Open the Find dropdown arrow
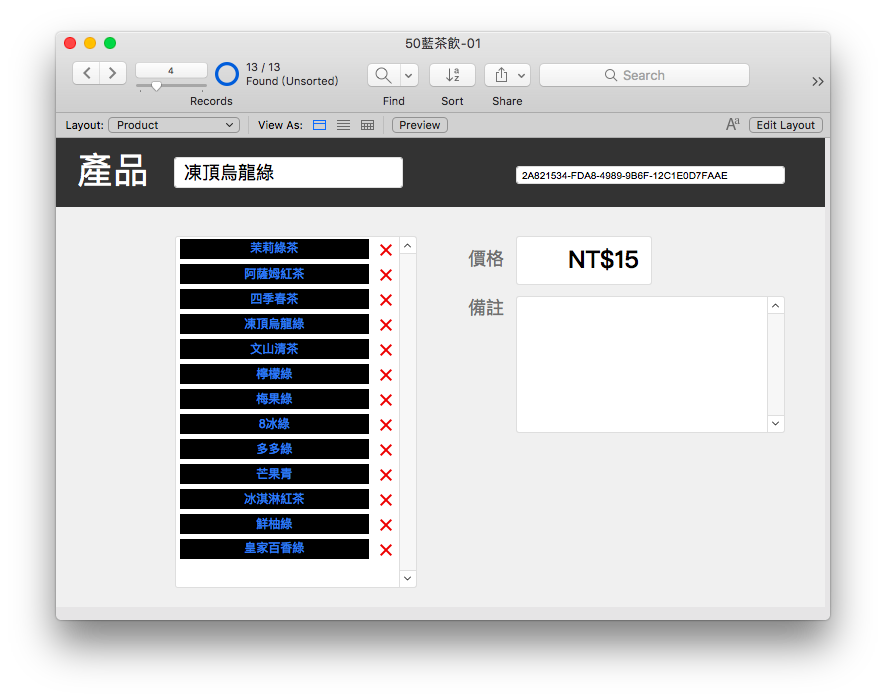 (409, 75)
